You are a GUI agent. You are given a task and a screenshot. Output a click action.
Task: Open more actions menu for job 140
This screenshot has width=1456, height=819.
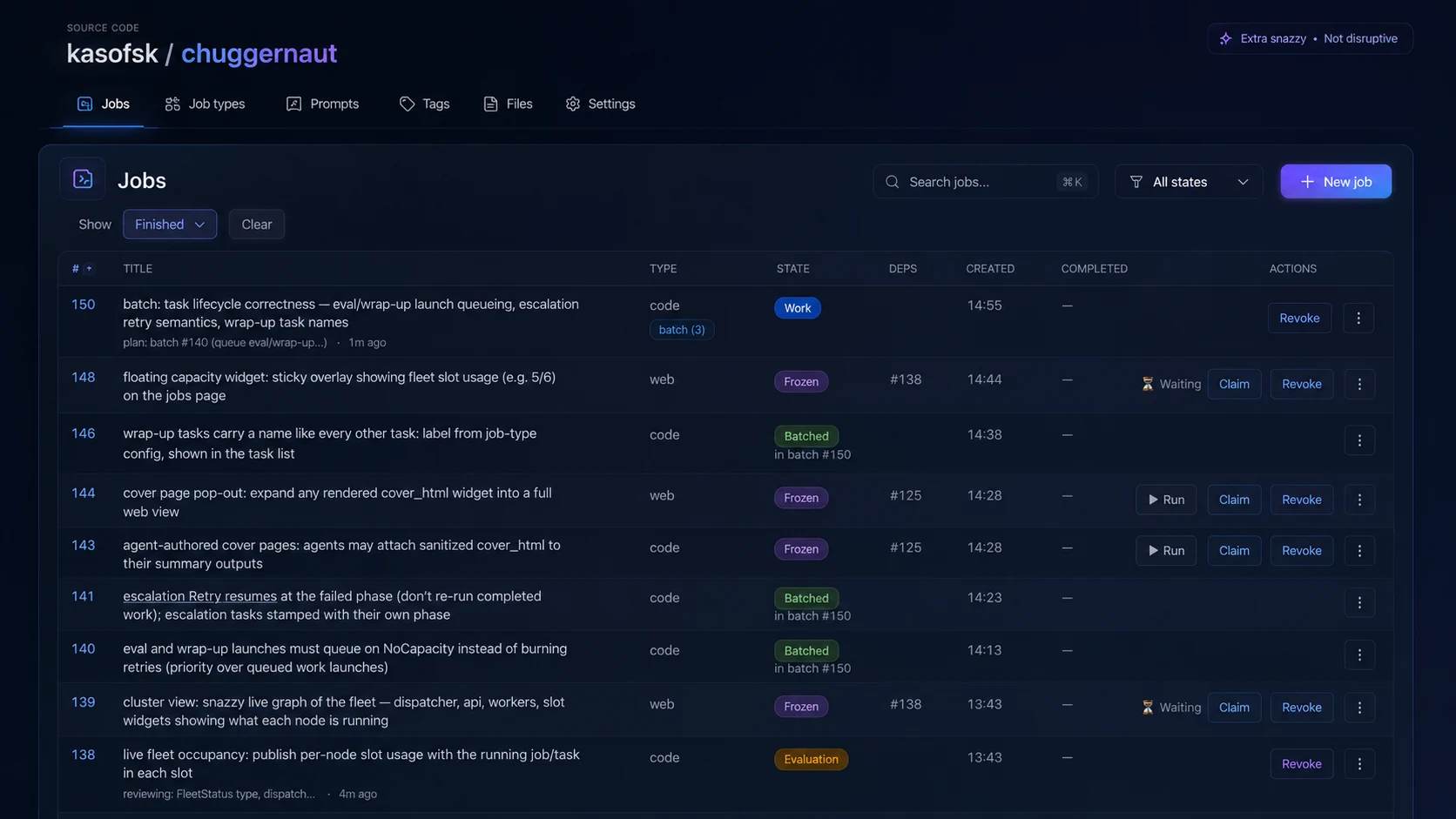click(x=1359, y=655)
